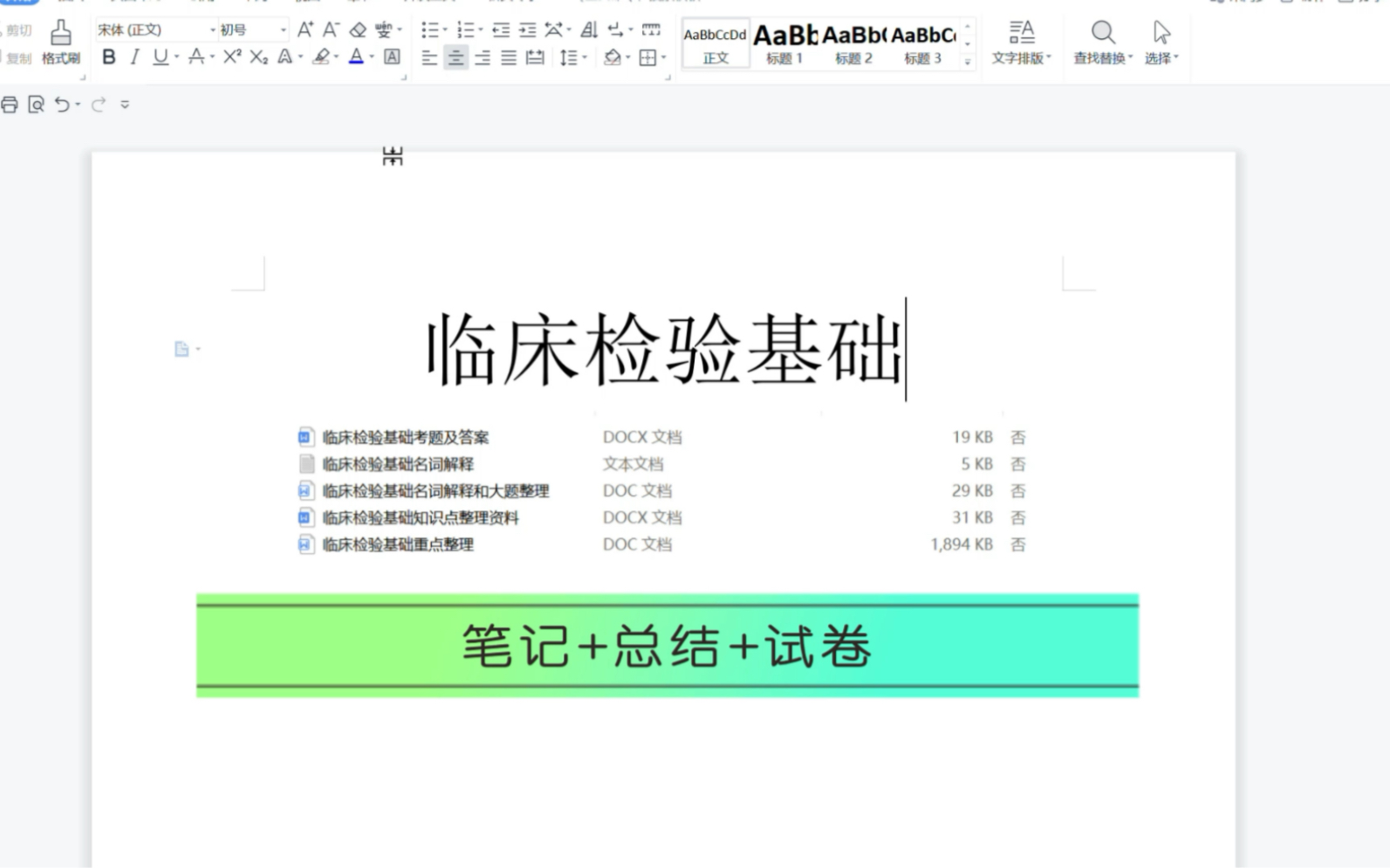Image resolution: width=1390 pixels, height=868 pixels.
Task: Toggle show paragraph marks icon
Action: coord(616,31)
